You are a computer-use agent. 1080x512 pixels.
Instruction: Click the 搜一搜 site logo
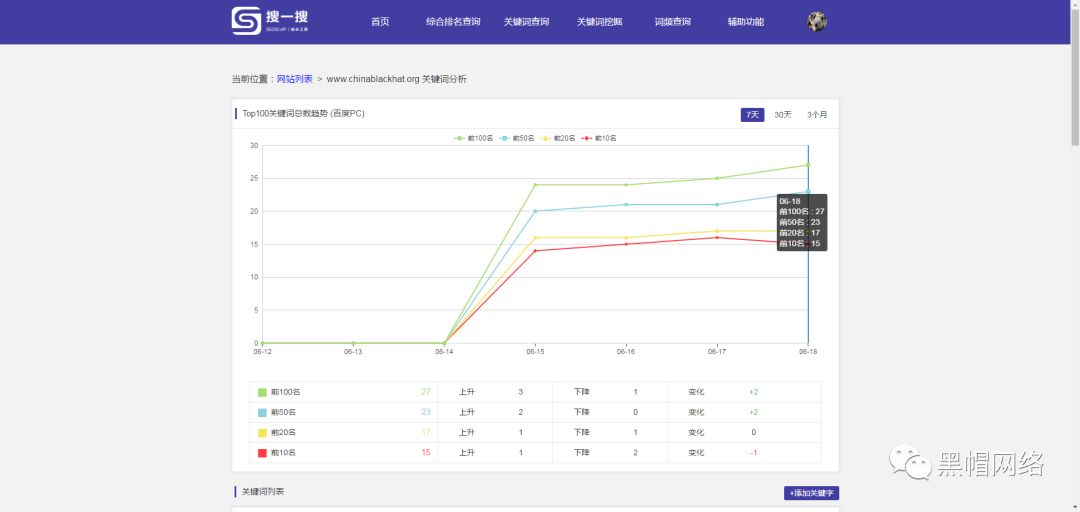coord(270,21)
